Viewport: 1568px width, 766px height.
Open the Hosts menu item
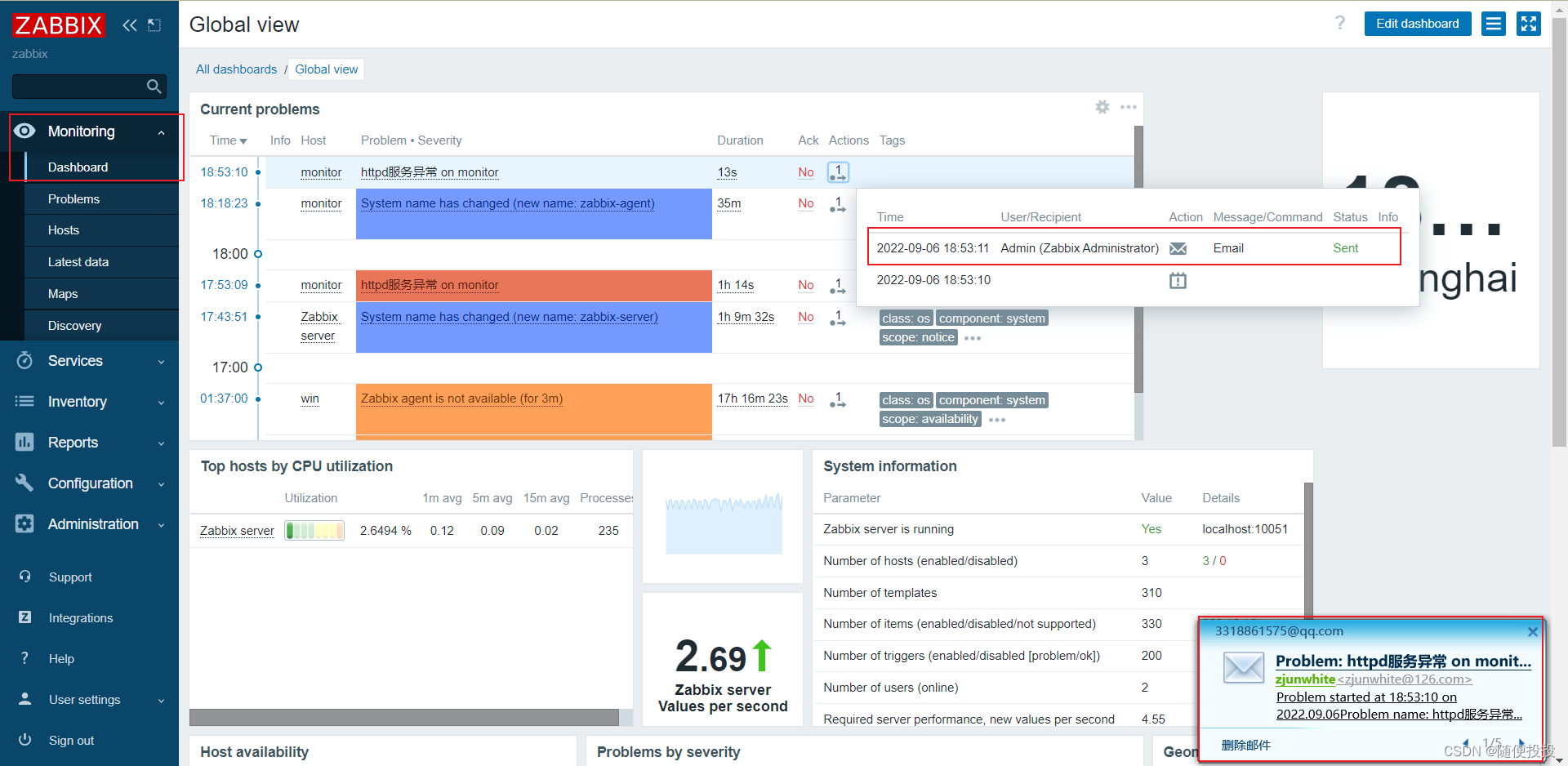[x=64, y=230]
